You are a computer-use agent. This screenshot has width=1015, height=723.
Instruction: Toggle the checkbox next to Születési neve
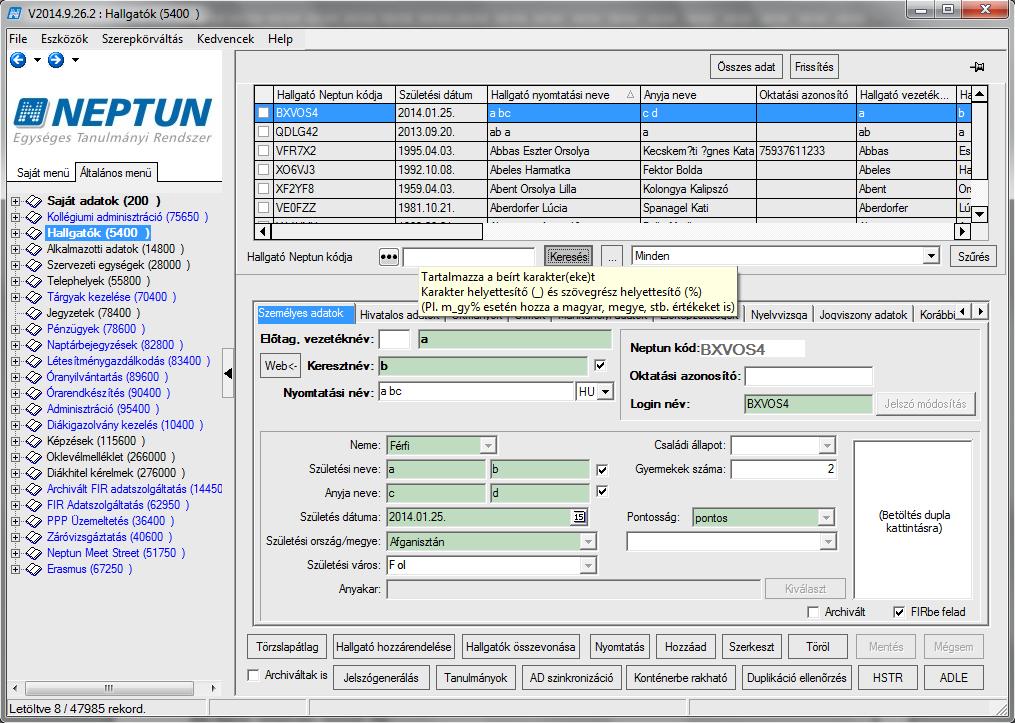[x=602, y=469]
